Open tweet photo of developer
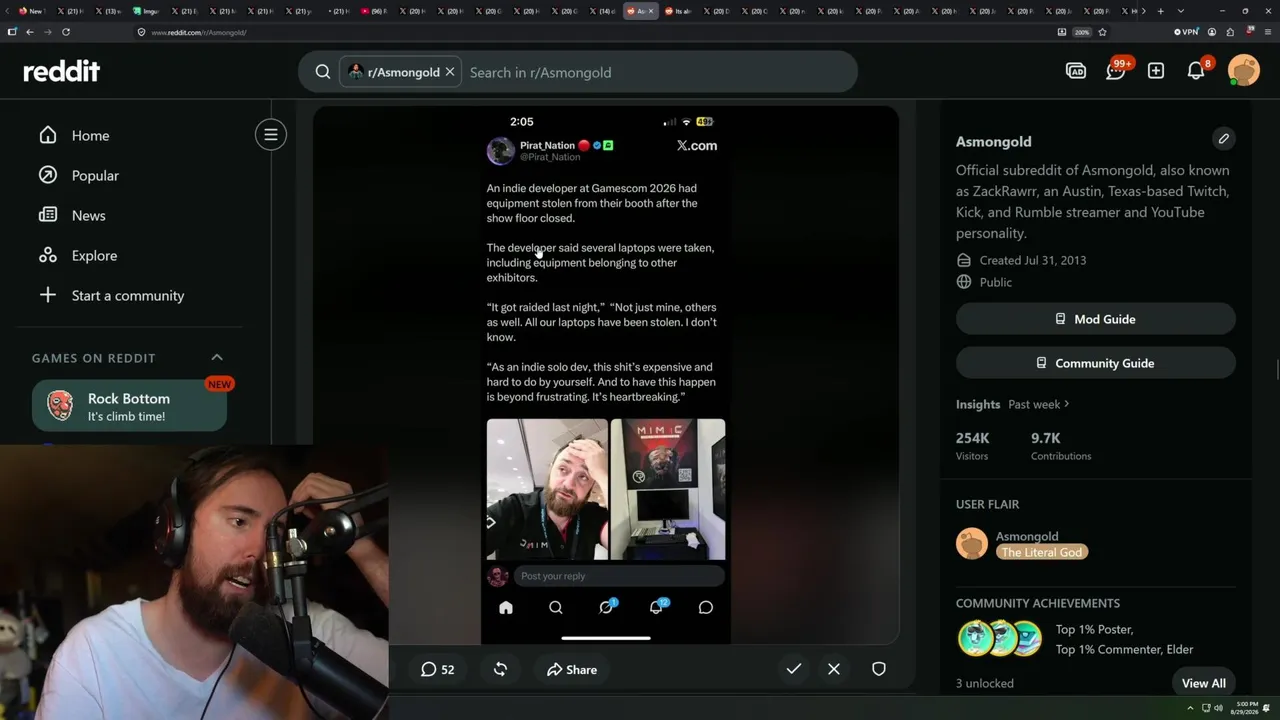The height and width of the screenshot is (720, 1280). pos(547,489)
